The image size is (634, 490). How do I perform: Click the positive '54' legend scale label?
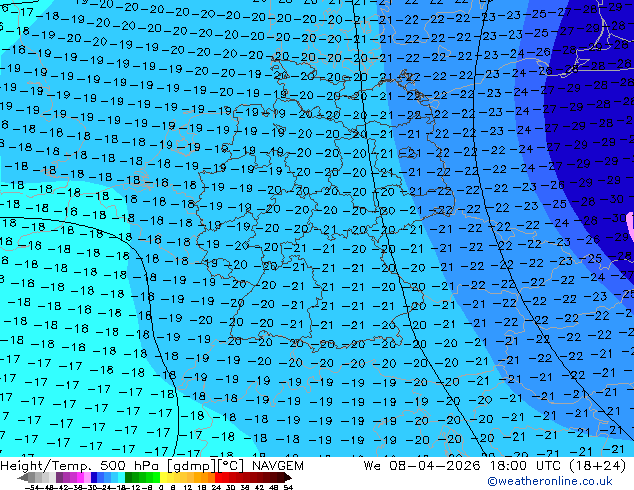[x=288, y=487]
